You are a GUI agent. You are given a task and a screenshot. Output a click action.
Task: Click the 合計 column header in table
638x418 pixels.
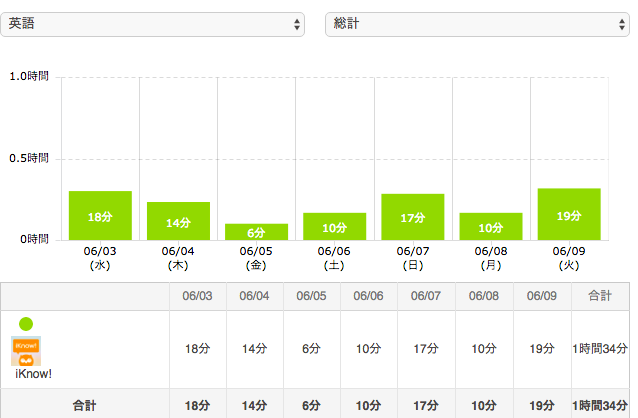pos(600,297)
